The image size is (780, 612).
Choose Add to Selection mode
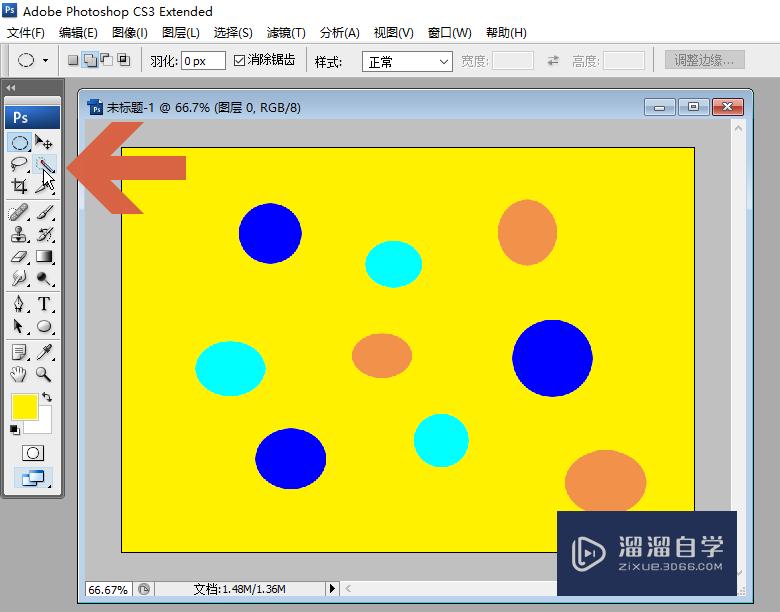tap(90, 60)
